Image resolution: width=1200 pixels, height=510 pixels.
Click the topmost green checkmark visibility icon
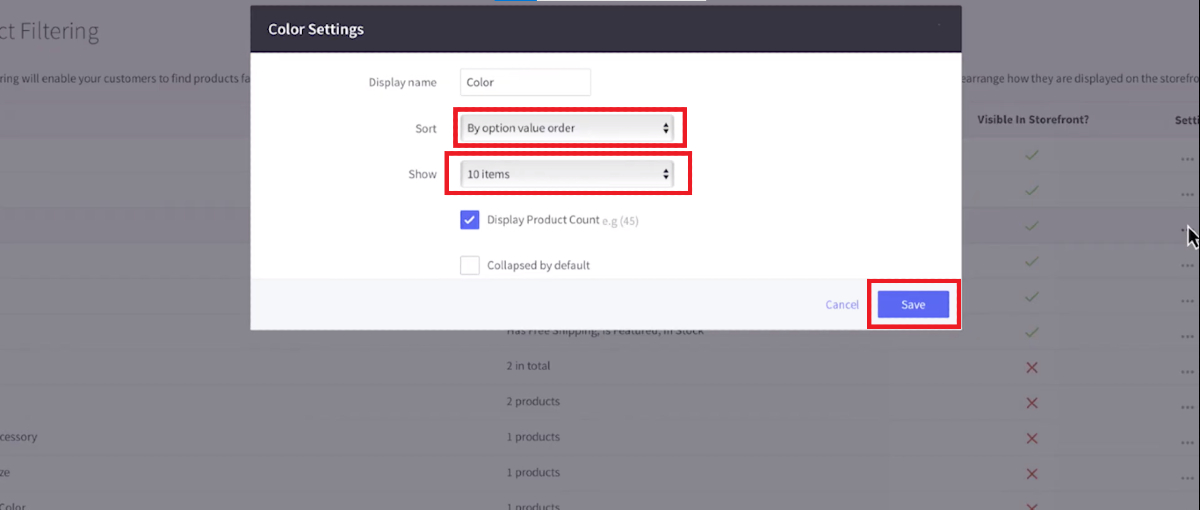click(1032, 156)
